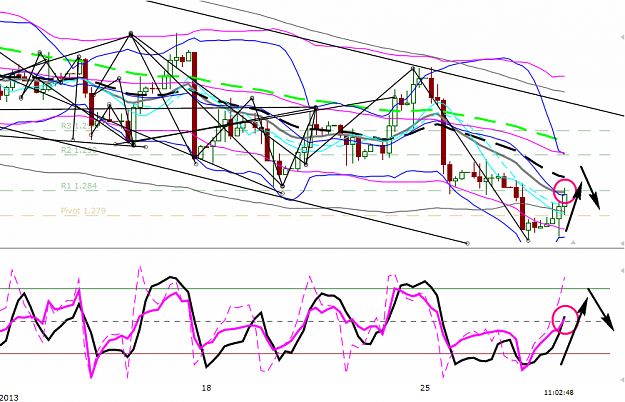Image resolution: width=625 pixels, height=402 pixels.
Task: Select the green upper level line in oscillator panel
Action: (305, 288)
